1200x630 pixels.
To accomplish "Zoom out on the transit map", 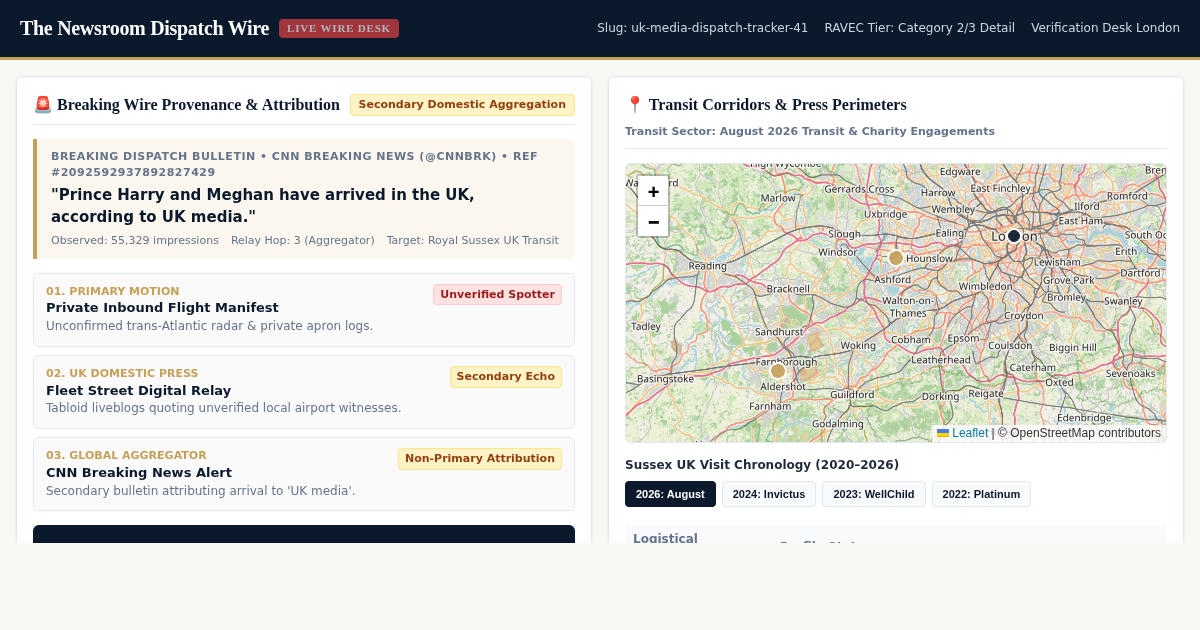I will (x=653, y=221).
